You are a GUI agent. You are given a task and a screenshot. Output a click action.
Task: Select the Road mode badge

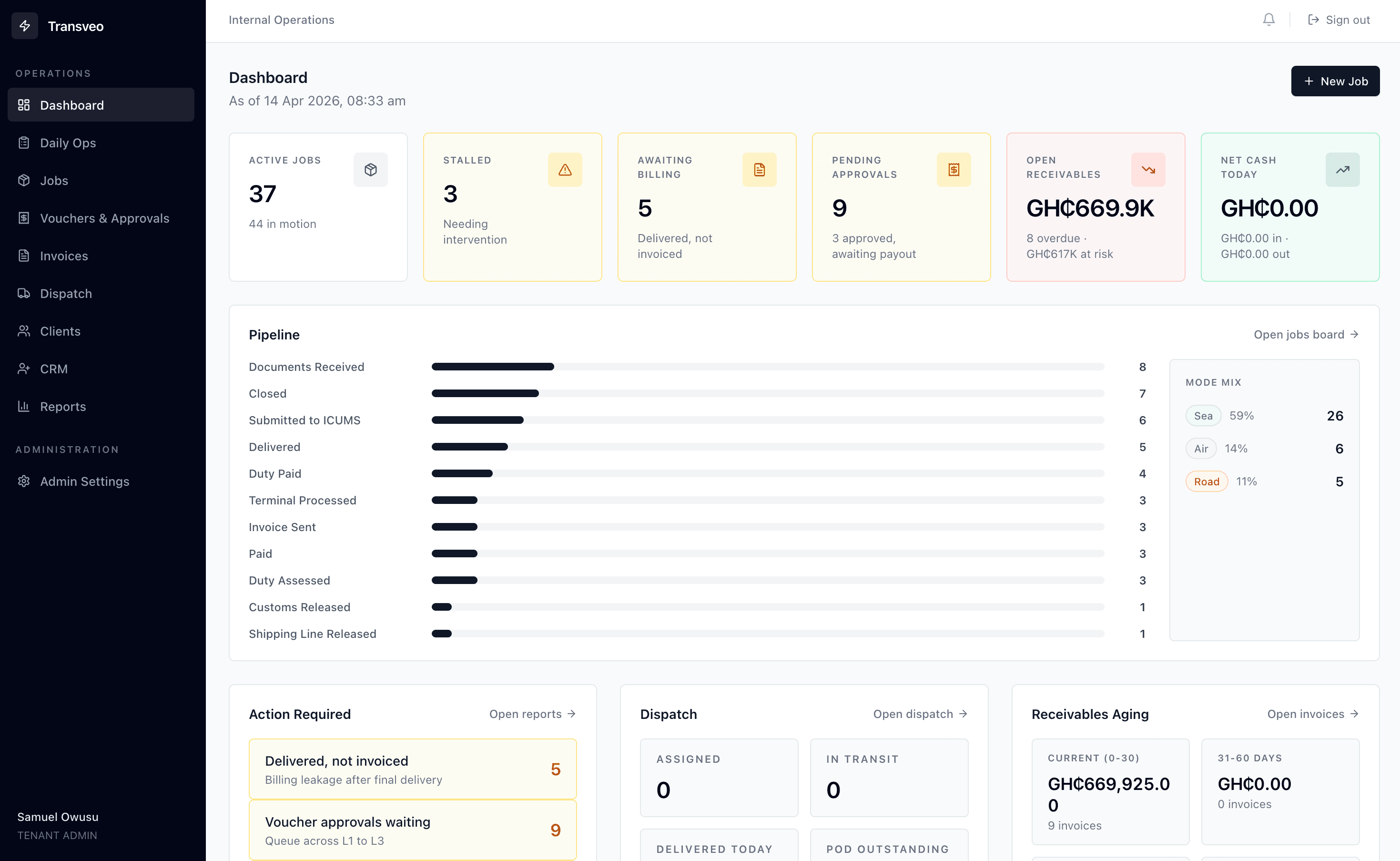coord(1207,481)
